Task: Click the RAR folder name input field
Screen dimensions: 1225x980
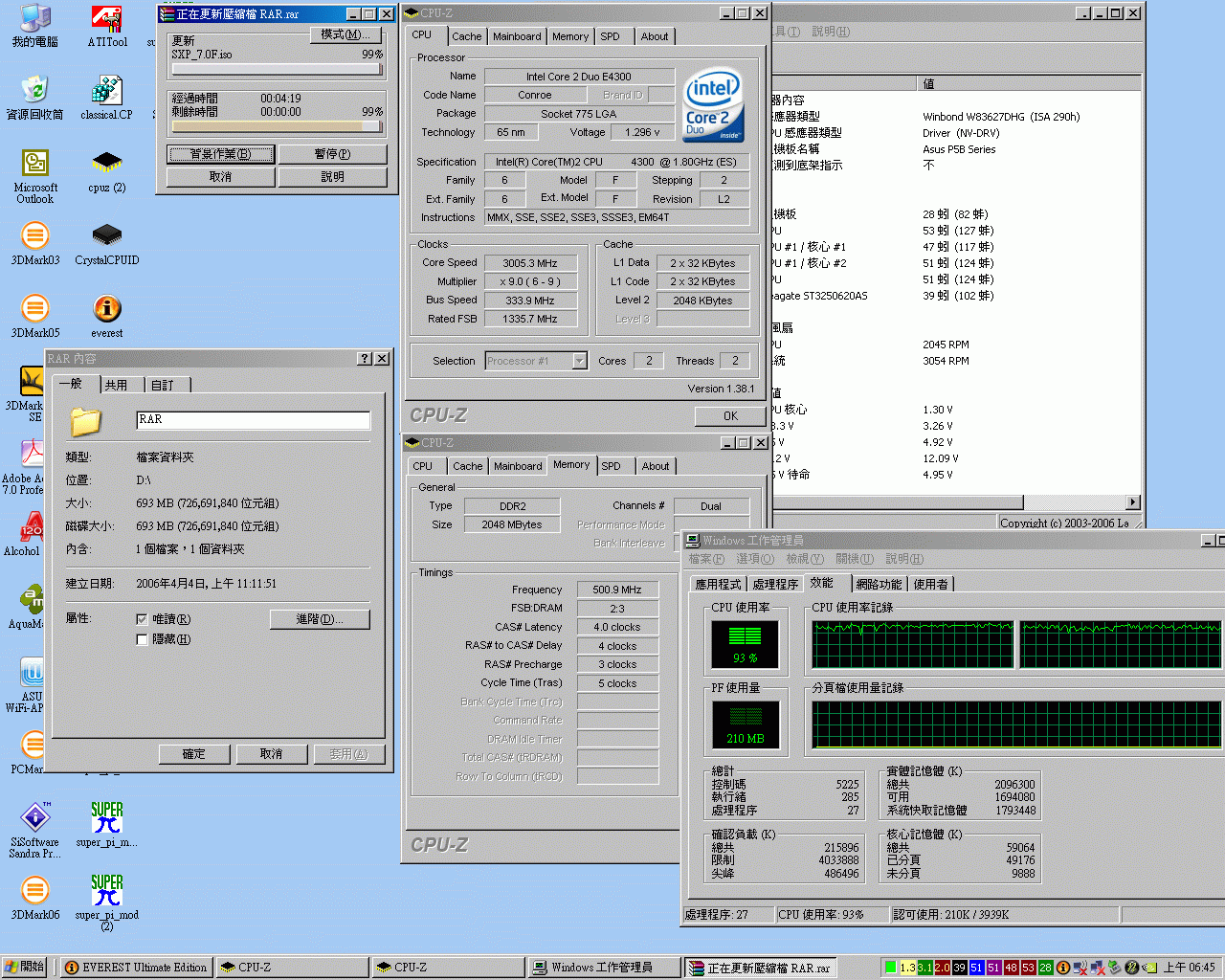Action: tap(254, 420)
